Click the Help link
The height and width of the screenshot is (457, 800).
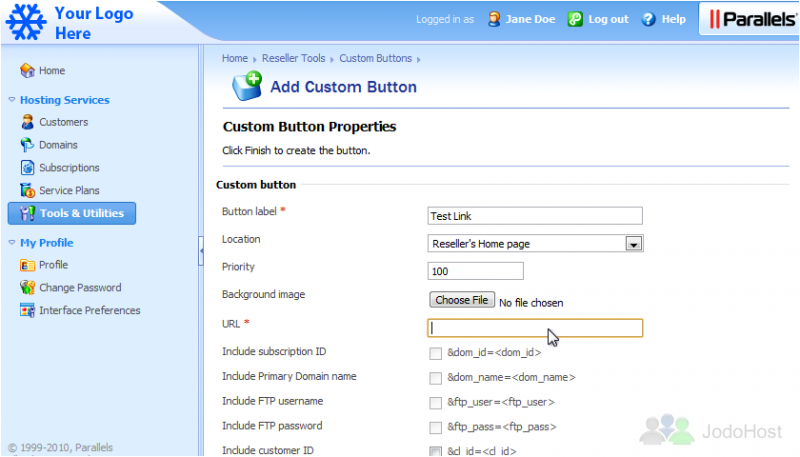tap(673, 19)
